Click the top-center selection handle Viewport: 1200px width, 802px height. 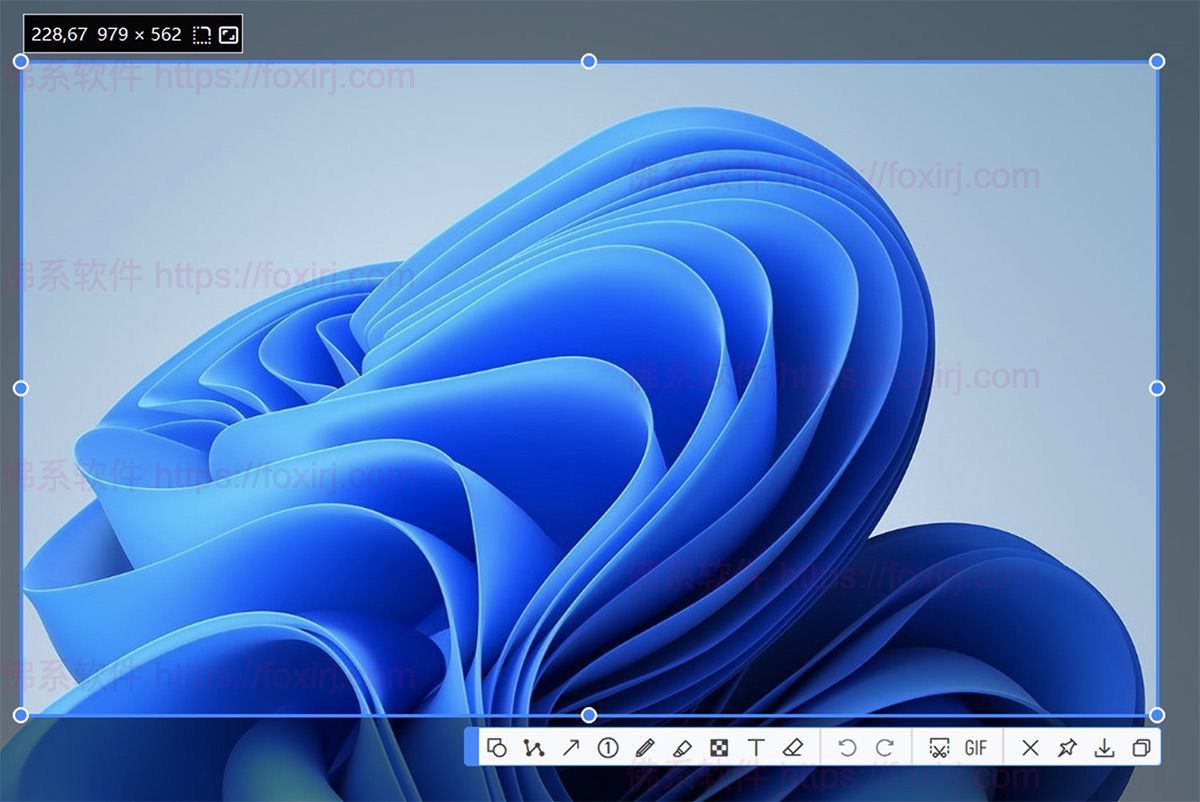[x=587, y=62]
